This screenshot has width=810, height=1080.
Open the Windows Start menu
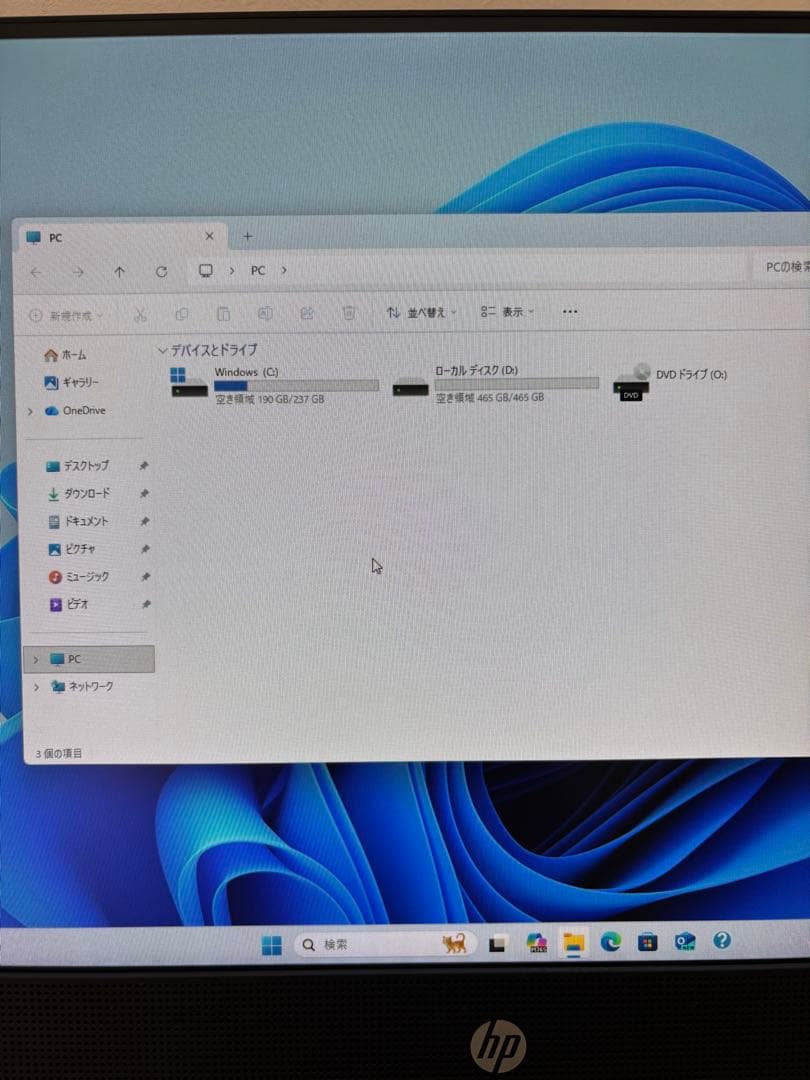(x=271, y=945)
